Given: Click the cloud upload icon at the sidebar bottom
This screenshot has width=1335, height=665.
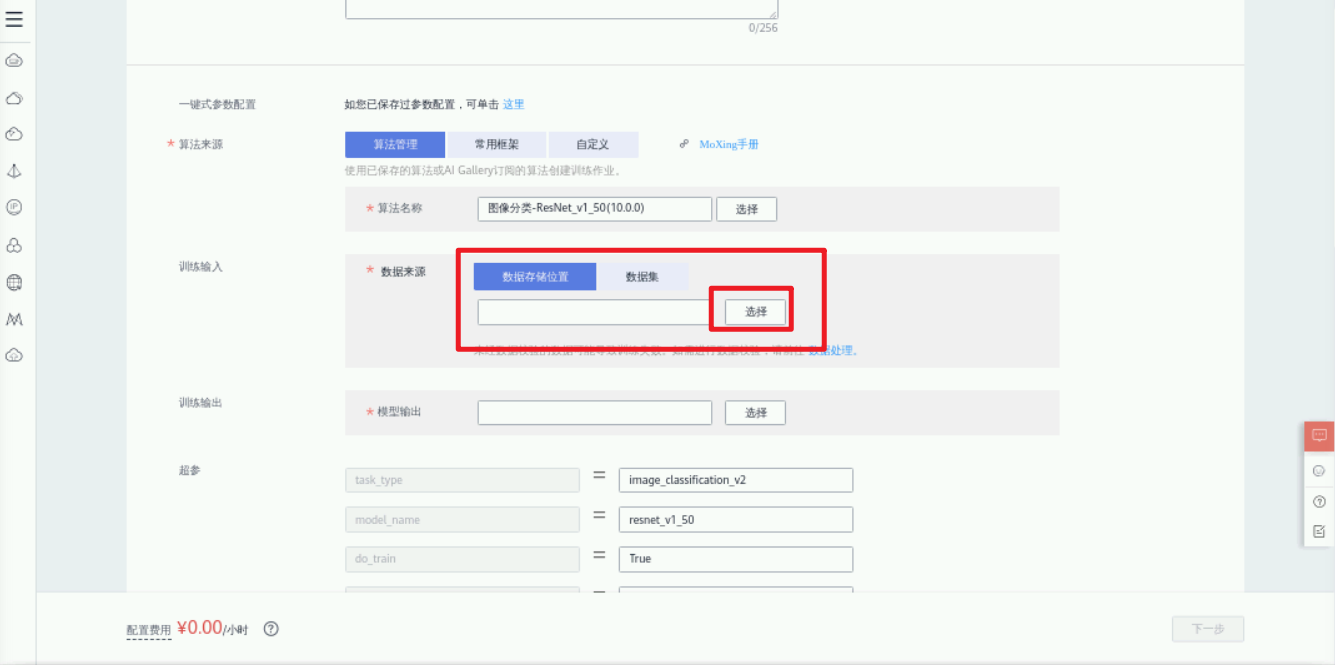Looking at the screenshot, I should point(14,355).
